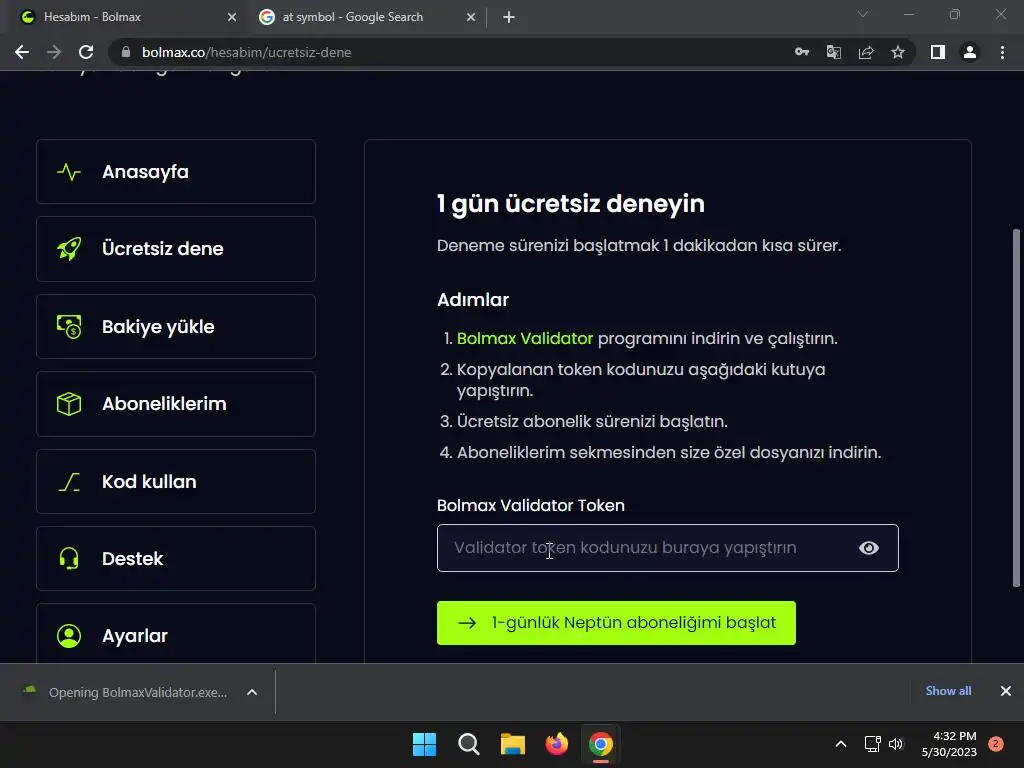Click the code icon beside Kod kullan
Viewport: 1024px width, 768px height.
pyautogui.click(x=69, y=482)
